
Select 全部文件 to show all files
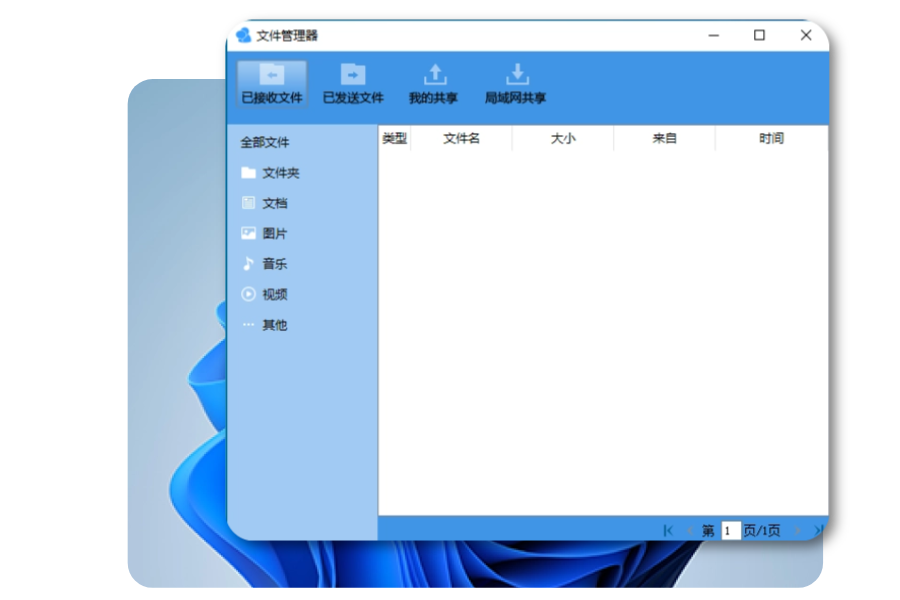(x=264, y=142)
